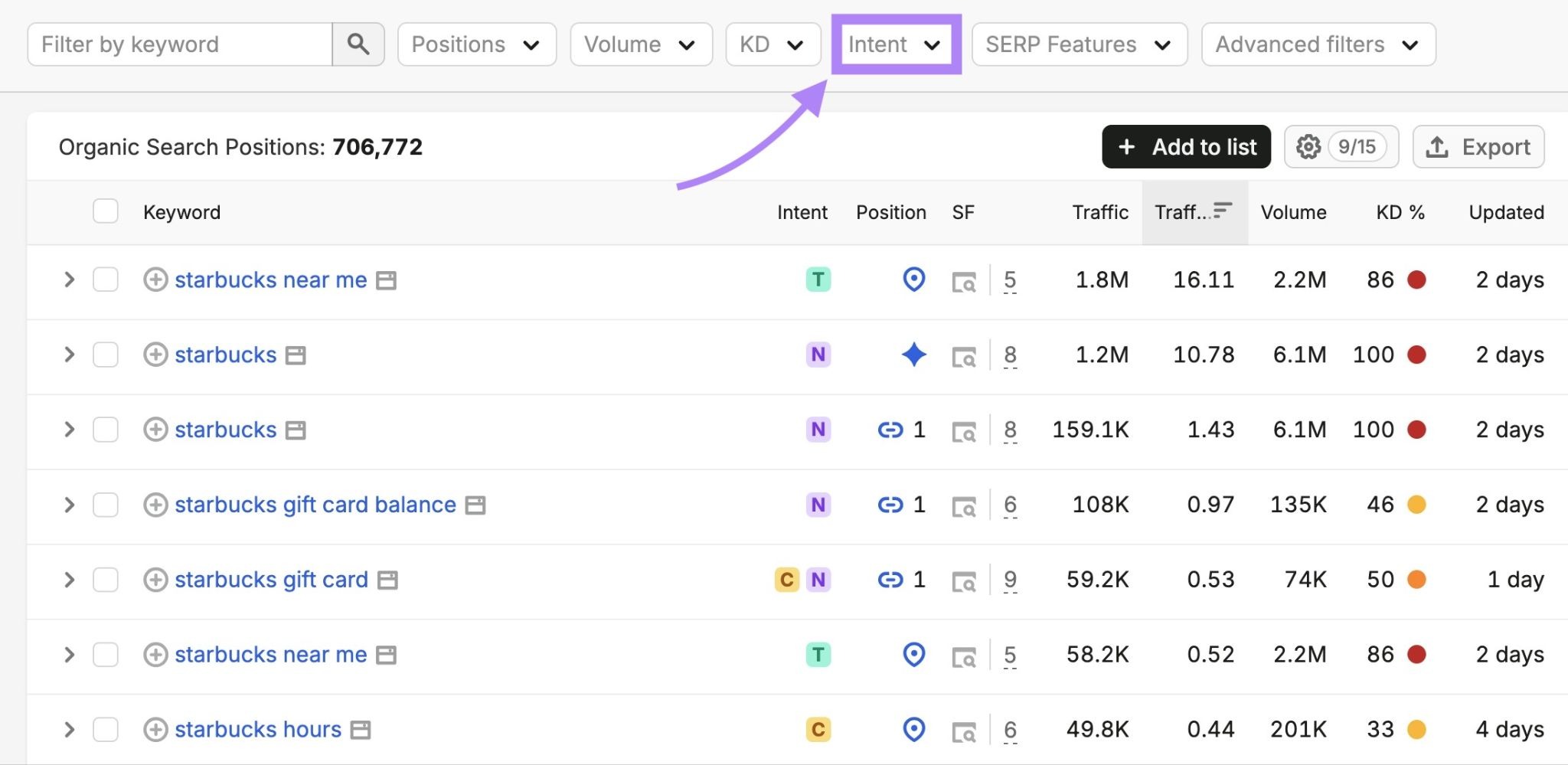Toggle the select-all checkbox in table header
Image resolution: width=1568 pixels, height=765 pixels.
point(106,211)
